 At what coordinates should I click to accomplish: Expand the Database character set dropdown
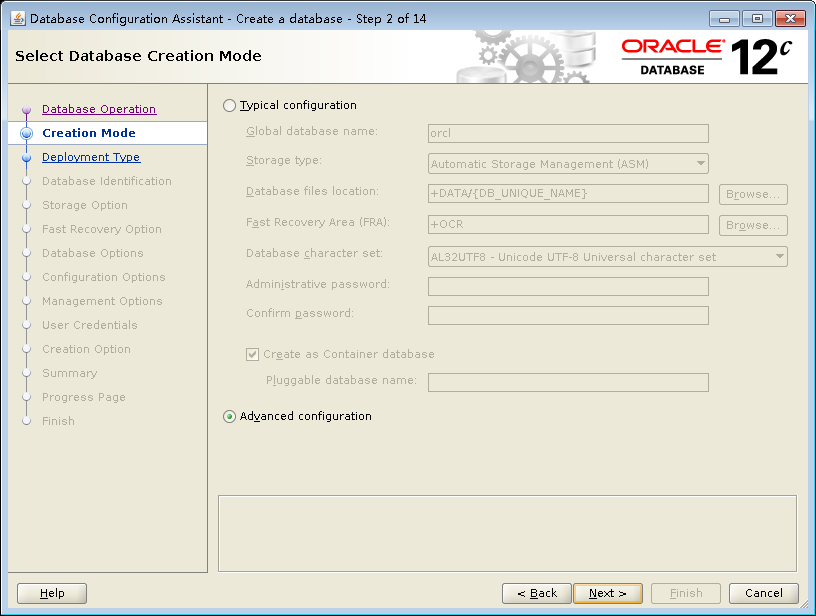click(607, 257)
